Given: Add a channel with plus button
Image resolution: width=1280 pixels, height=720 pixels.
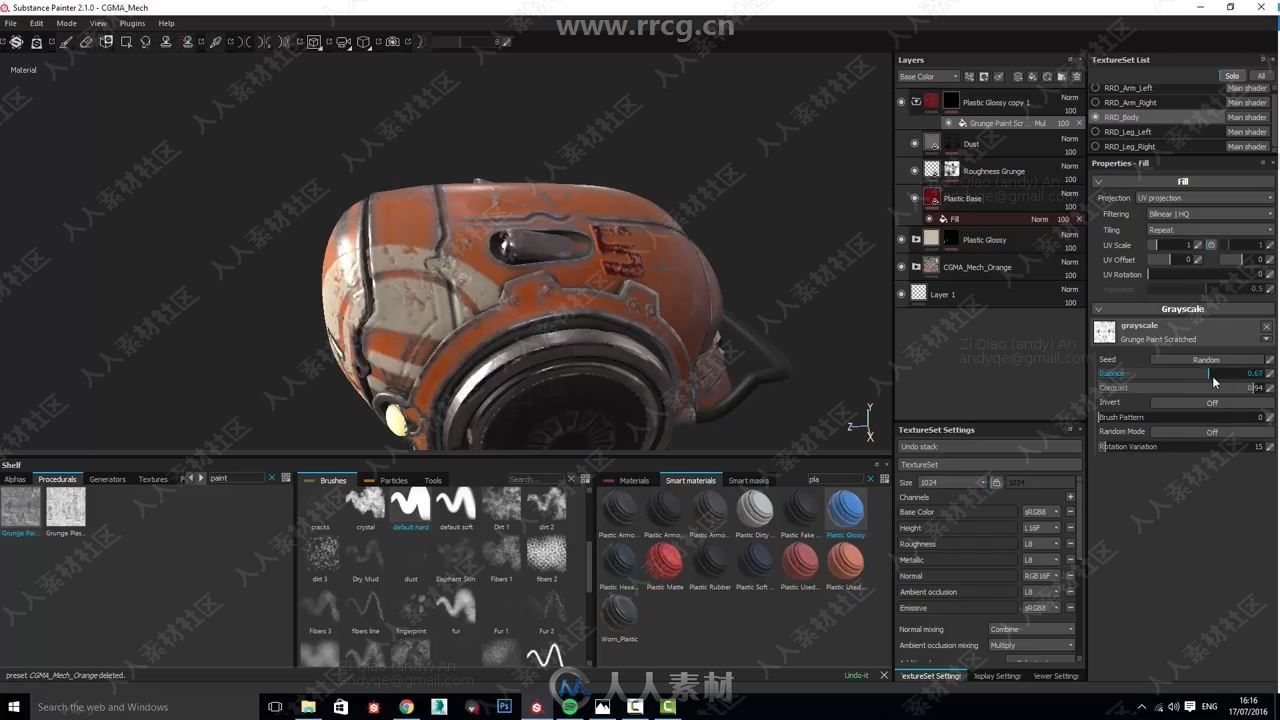Looking at the screenshot, I should 1070,497.
